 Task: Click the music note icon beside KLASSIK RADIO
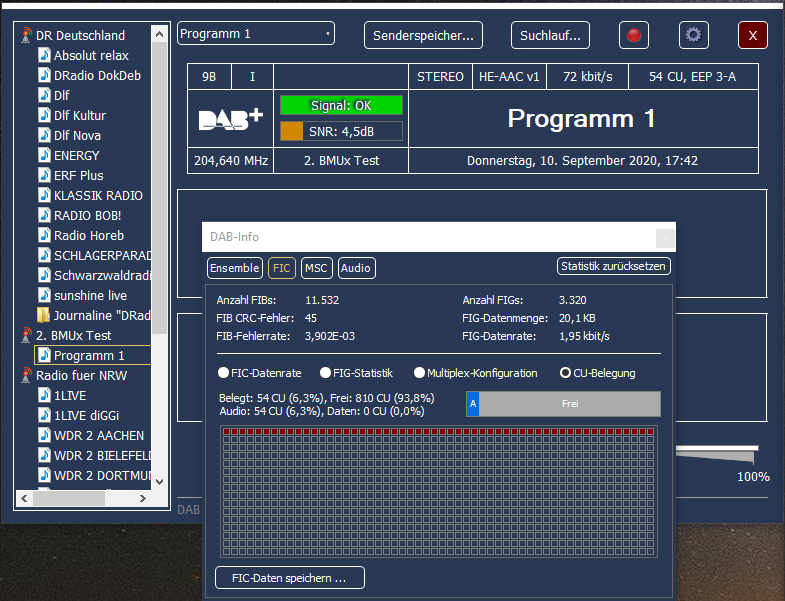[x=44, y=195]
